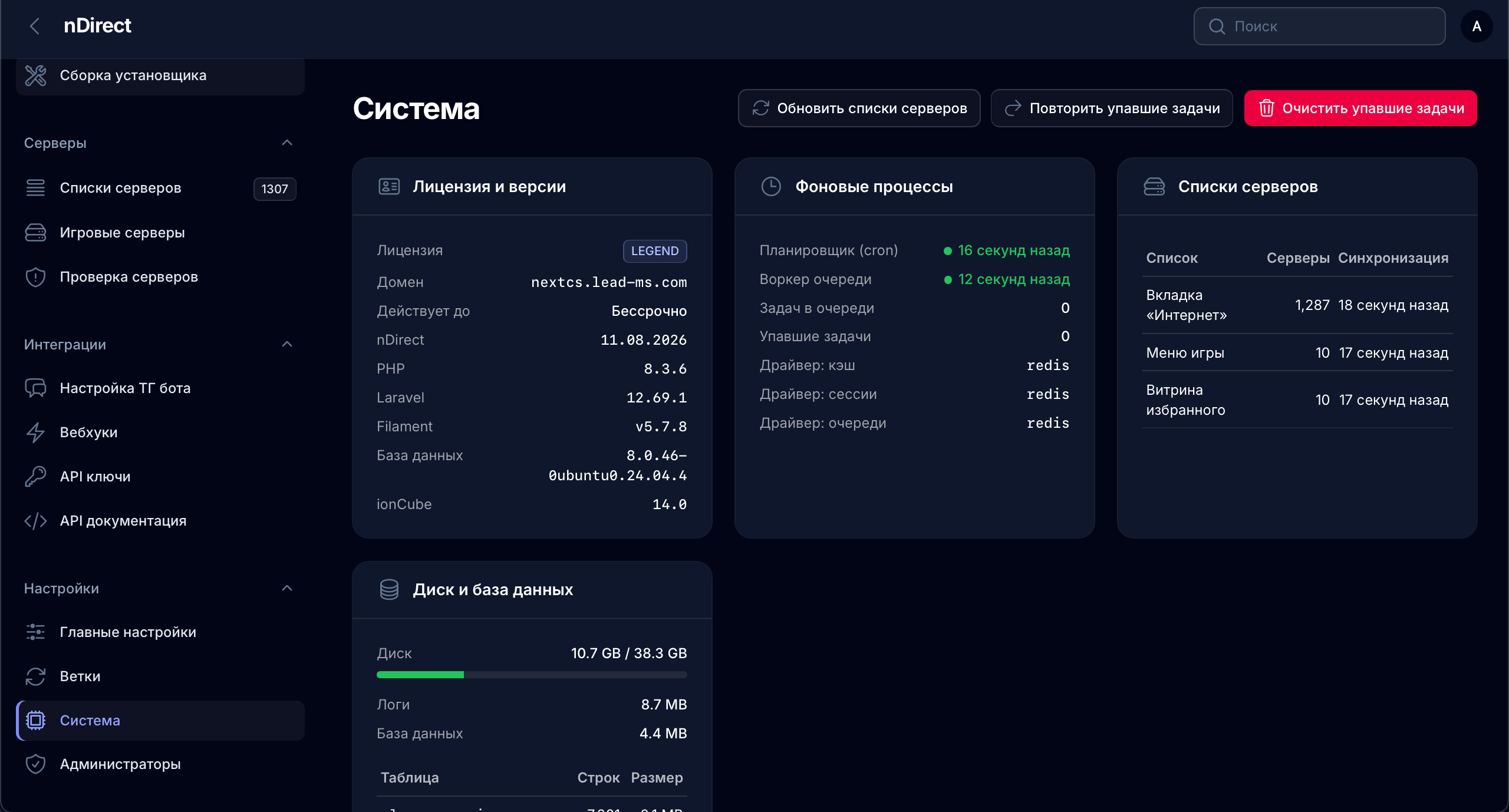Open Списки серверов menu item

pos(160,189)
